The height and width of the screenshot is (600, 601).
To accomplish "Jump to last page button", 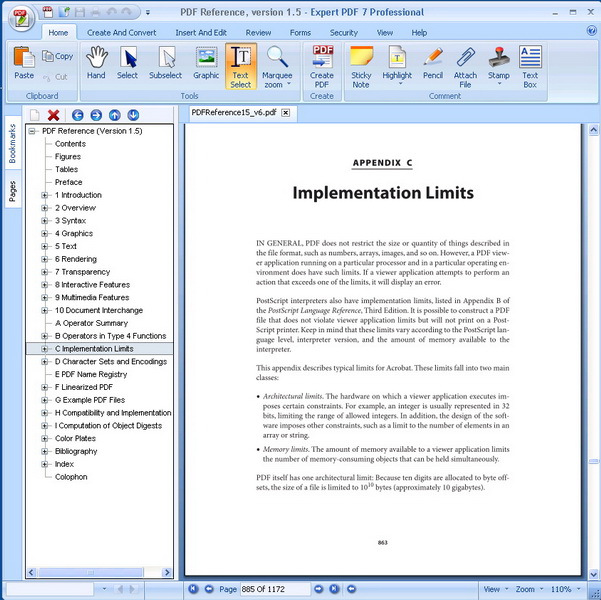I will 334,588.
